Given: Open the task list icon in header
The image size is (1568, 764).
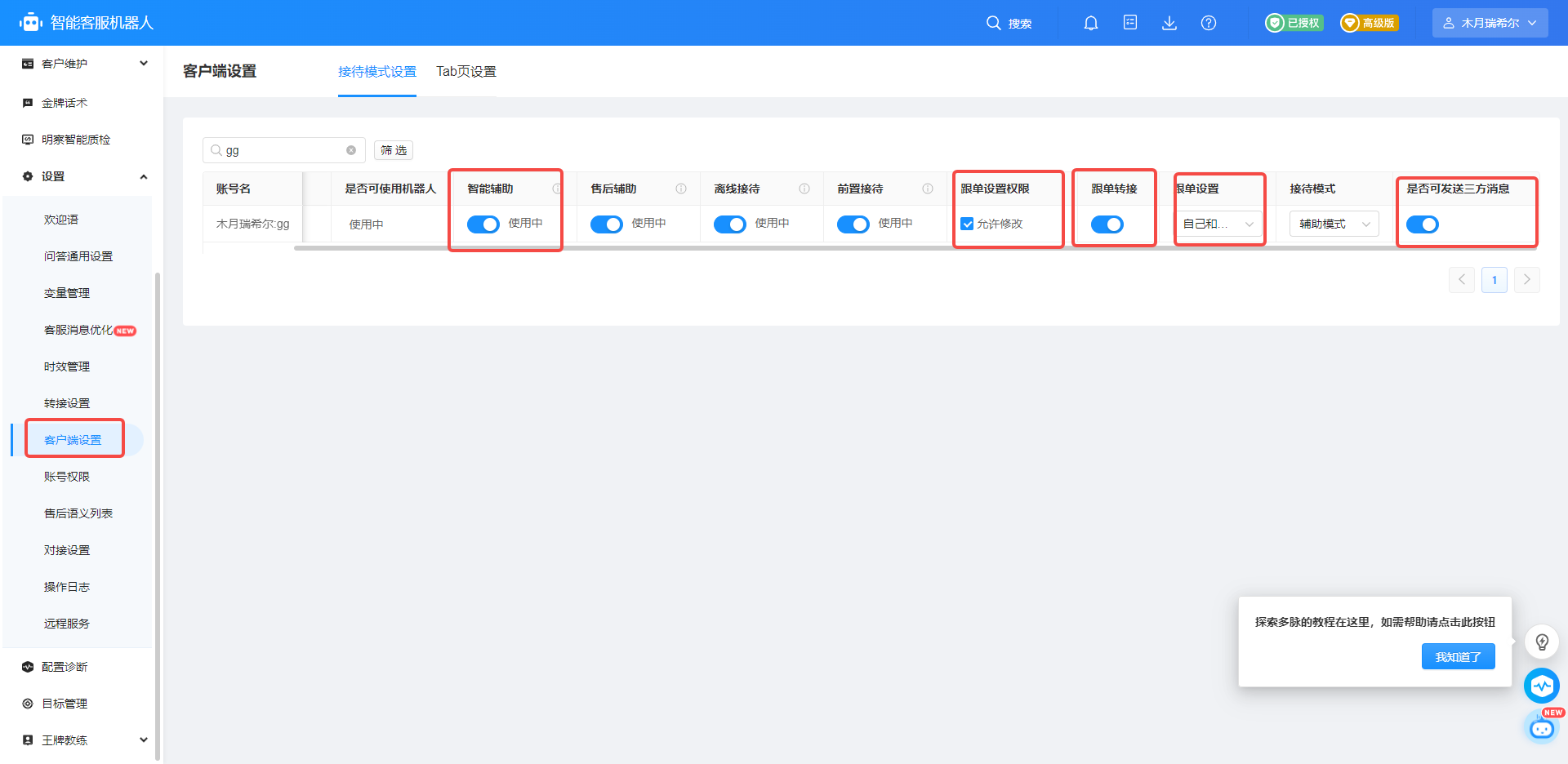Looking at the screenshot, I should 1130,23.
